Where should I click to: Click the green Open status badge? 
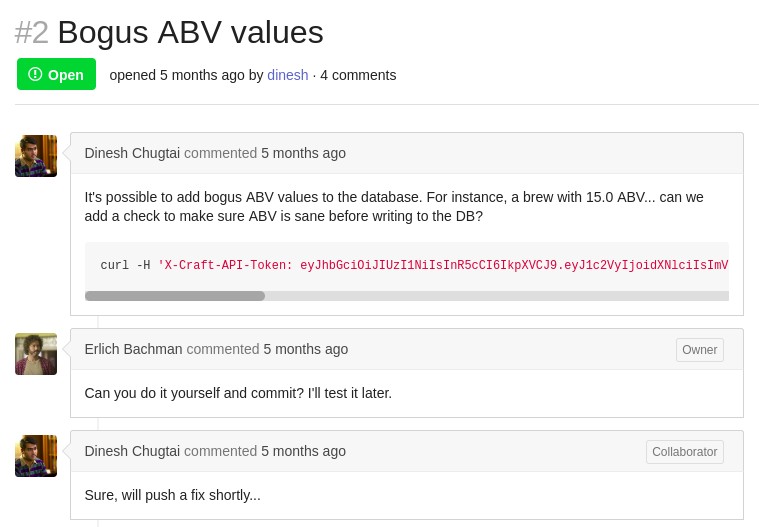tap(56, 74)
